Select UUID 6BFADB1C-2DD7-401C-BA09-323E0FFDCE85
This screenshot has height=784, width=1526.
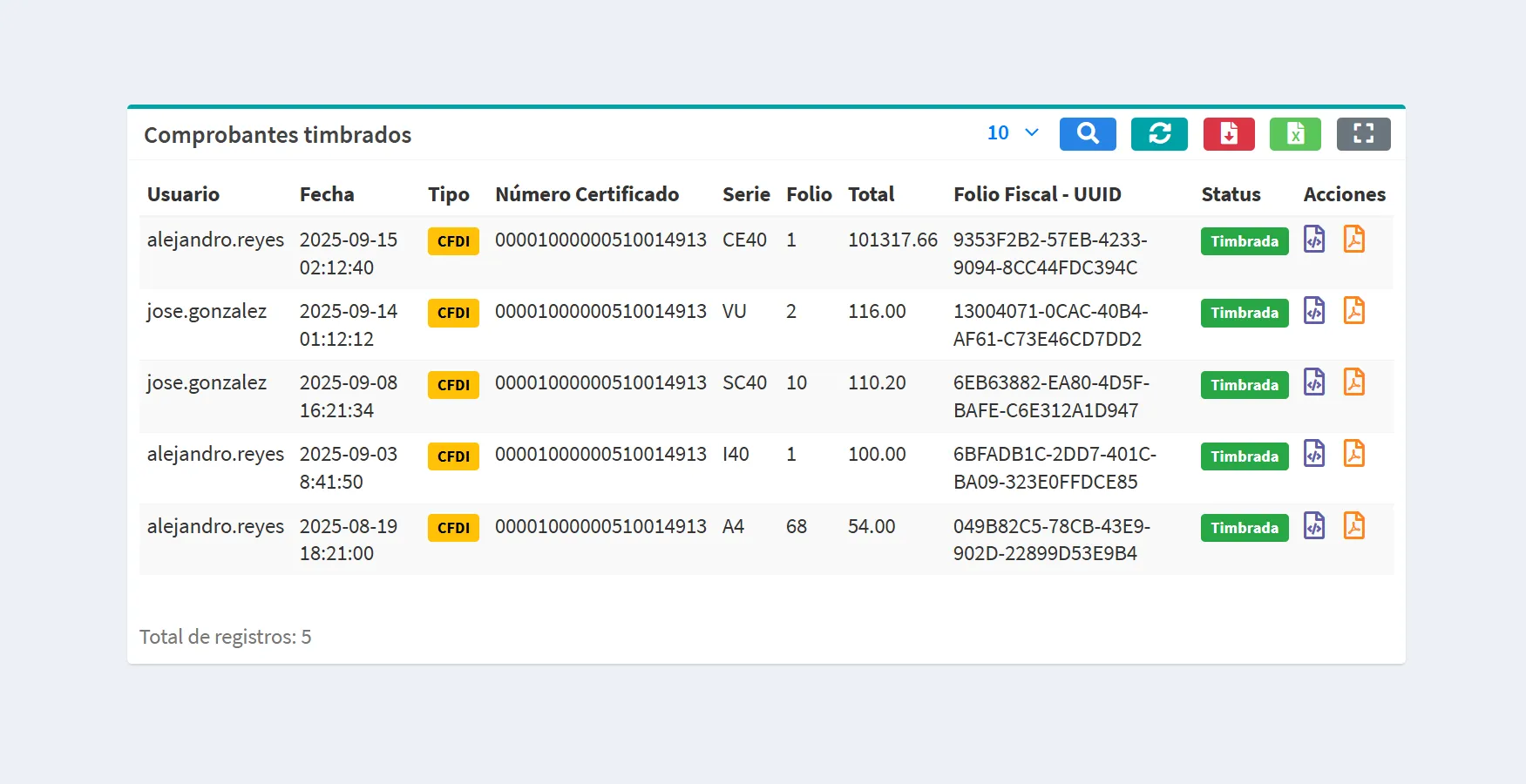[1055, 468]
